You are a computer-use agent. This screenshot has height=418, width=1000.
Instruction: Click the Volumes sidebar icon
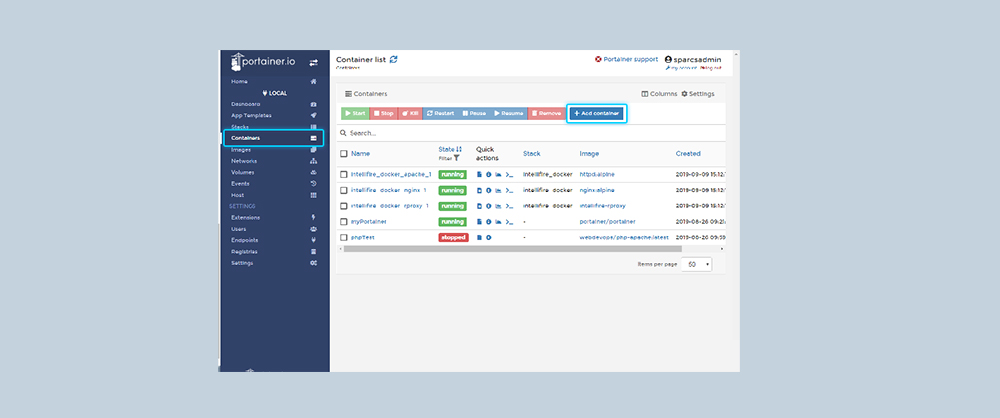click(313, 172)
